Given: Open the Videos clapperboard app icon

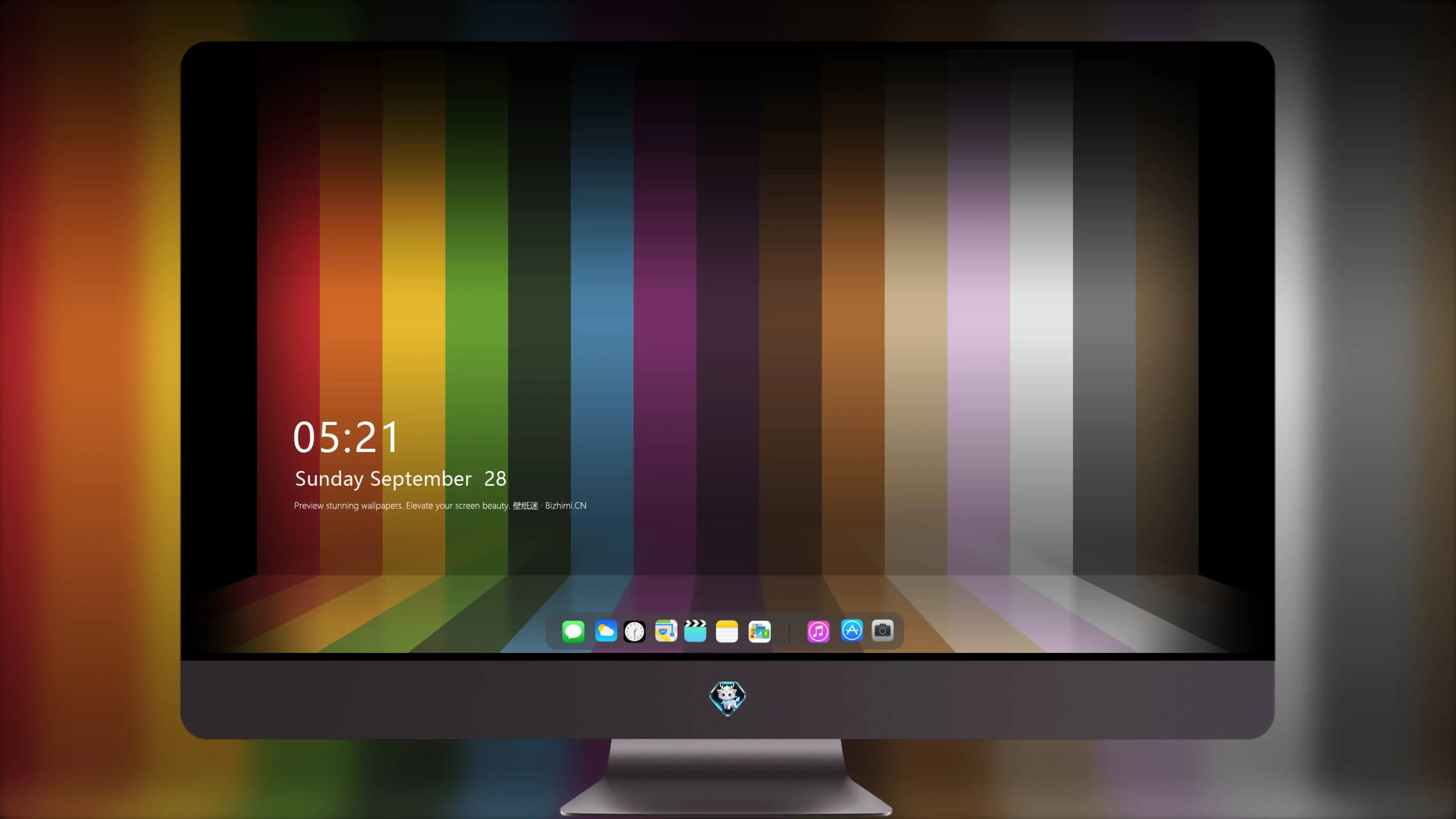Looking at the screenshot, I should click(x=695, y=631).
